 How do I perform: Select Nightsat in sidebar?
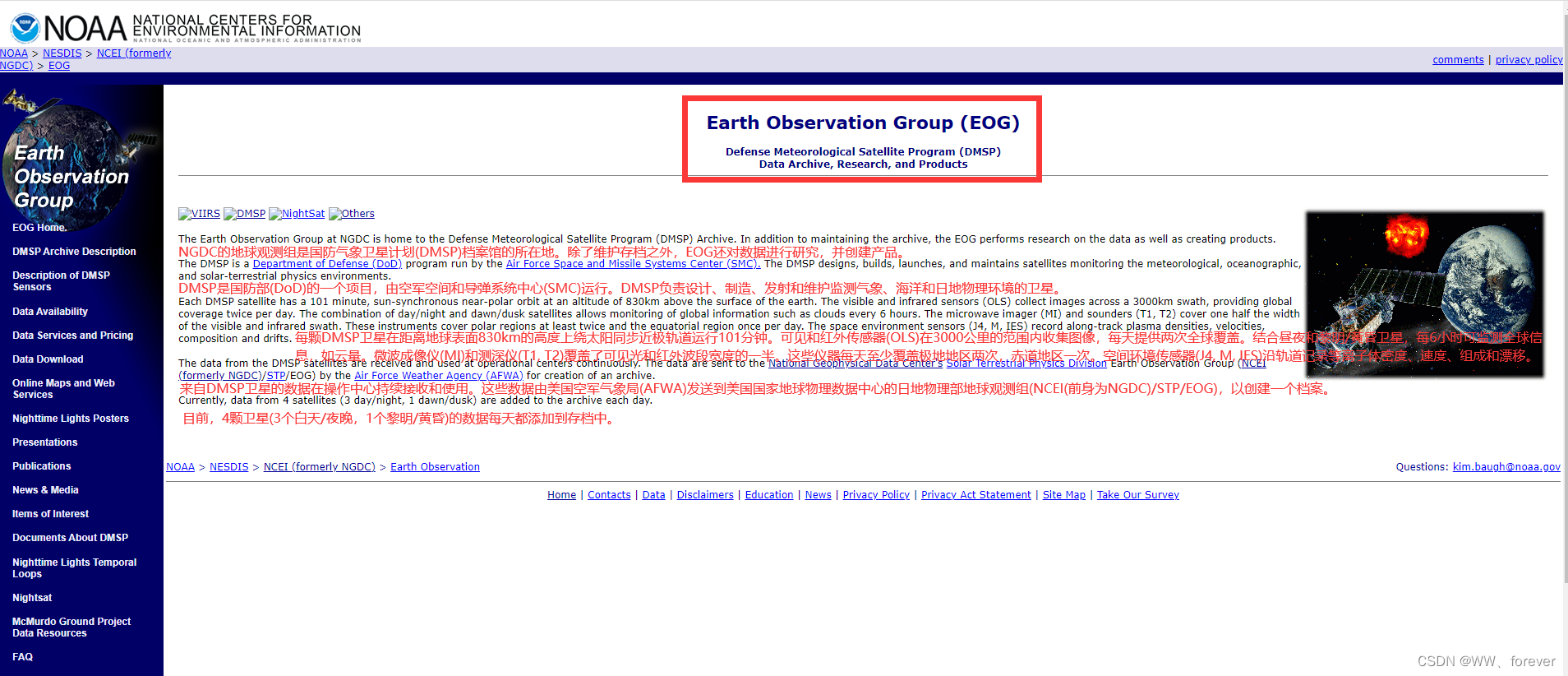pos(32,598)
